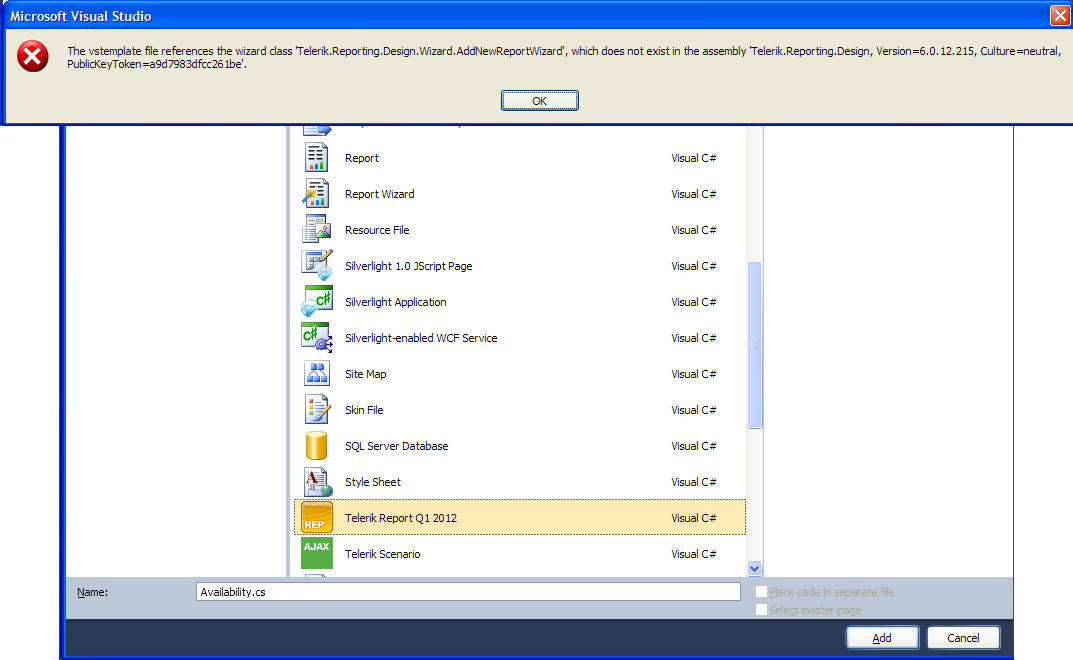Choose the Silverlight 1.0 JScript Page icon
This screenshot has width=1073, height=660.
(x=316, y=266)
